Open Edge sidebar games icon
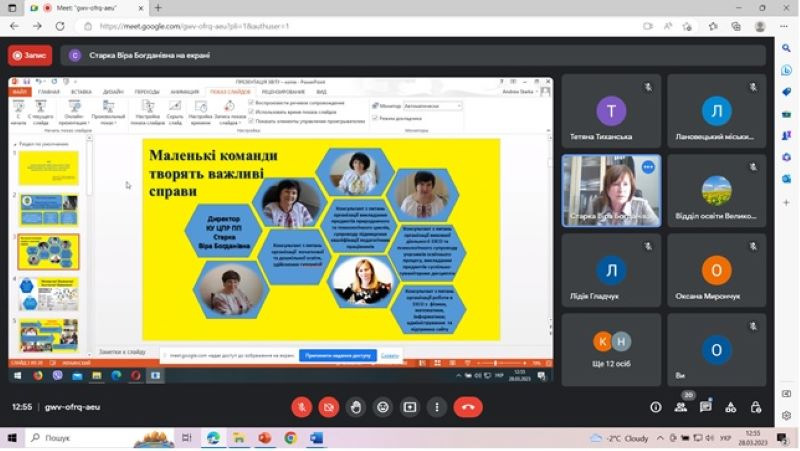The width and height of the screenshot is (800, 451). coord(786,136)
